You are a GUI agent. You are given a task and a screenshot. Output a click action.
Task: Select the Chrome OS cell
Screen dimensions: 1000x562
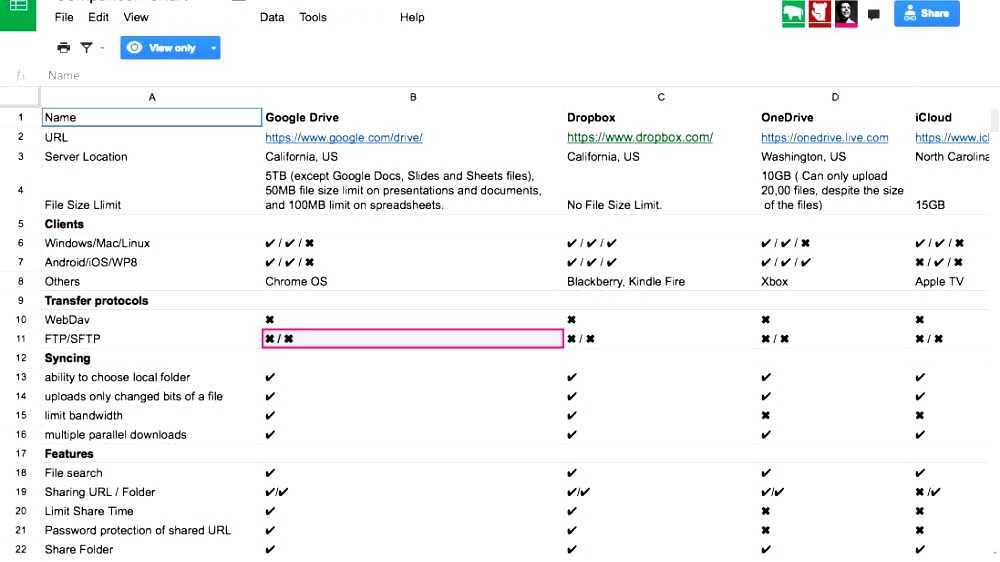point(413,281)
